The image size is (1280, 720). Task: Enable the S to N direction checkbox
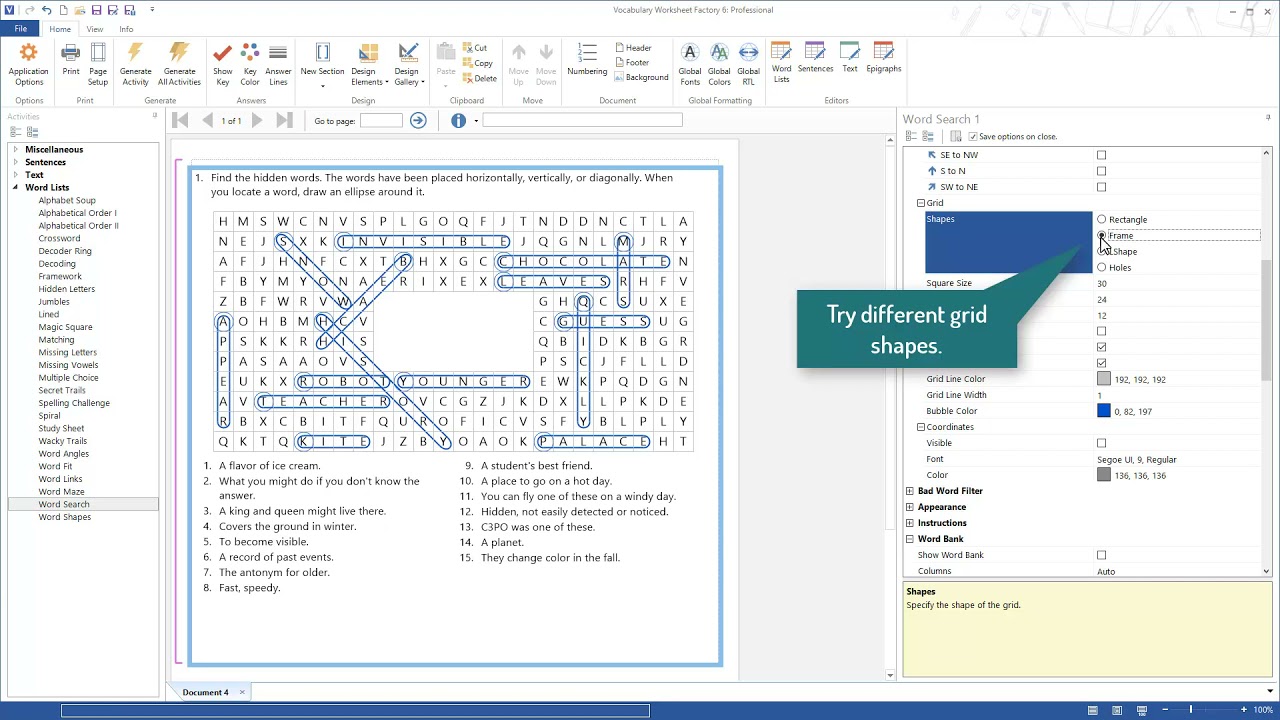(1101, 171)
